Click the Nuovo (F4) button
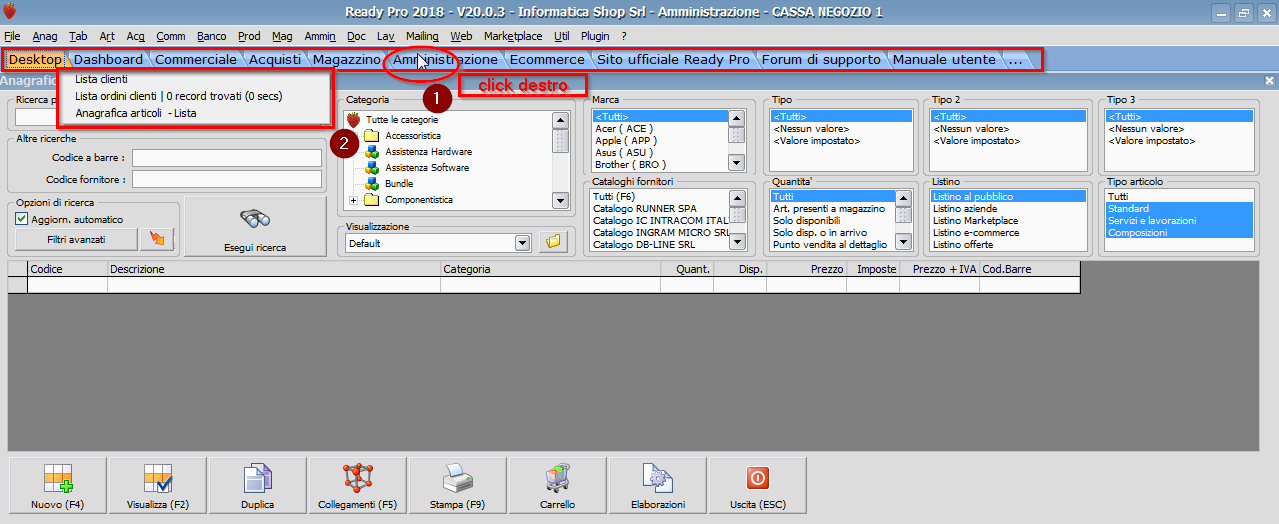Screen dimensions: 1279x524 point(57,485)
